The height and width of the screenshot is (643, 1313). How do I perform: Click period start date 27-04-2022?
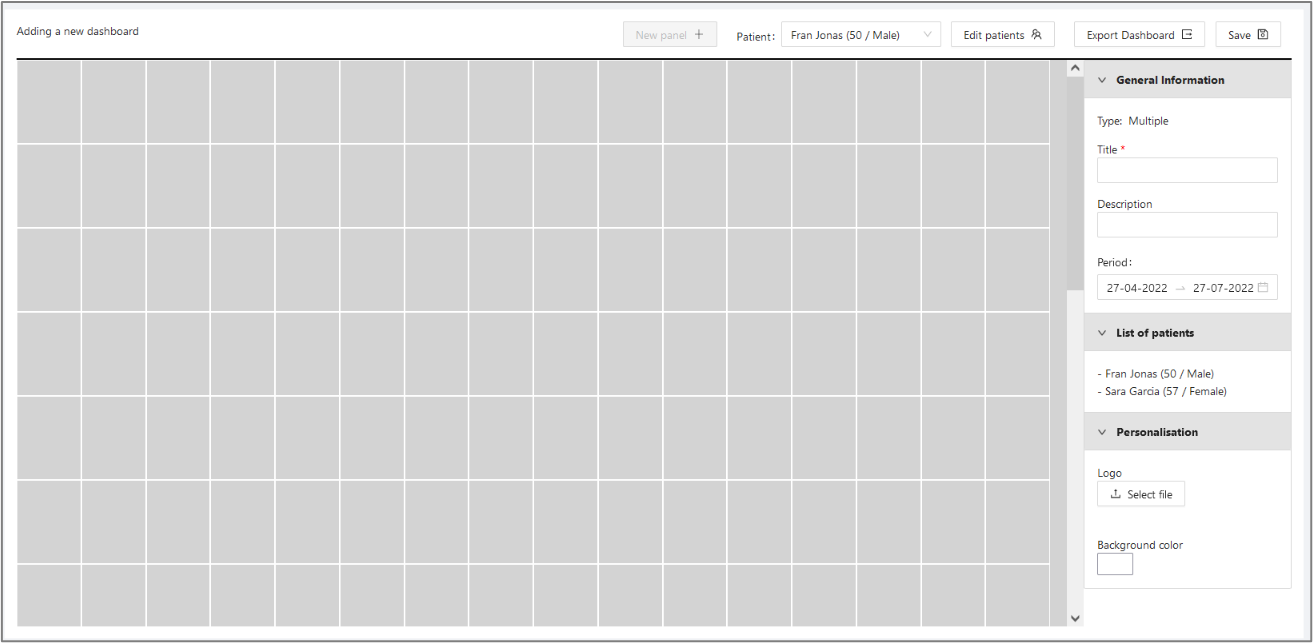tap(1137, 288)
